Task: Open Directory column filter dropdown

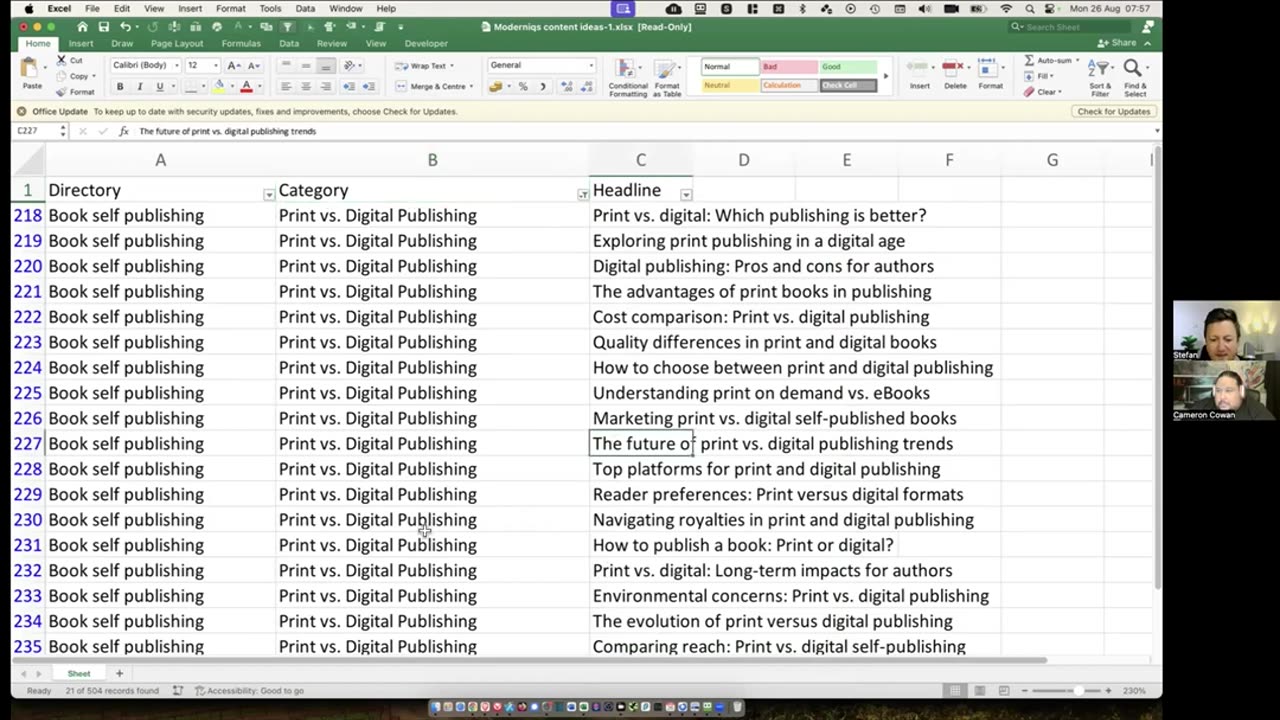Action: coord(268,194)
